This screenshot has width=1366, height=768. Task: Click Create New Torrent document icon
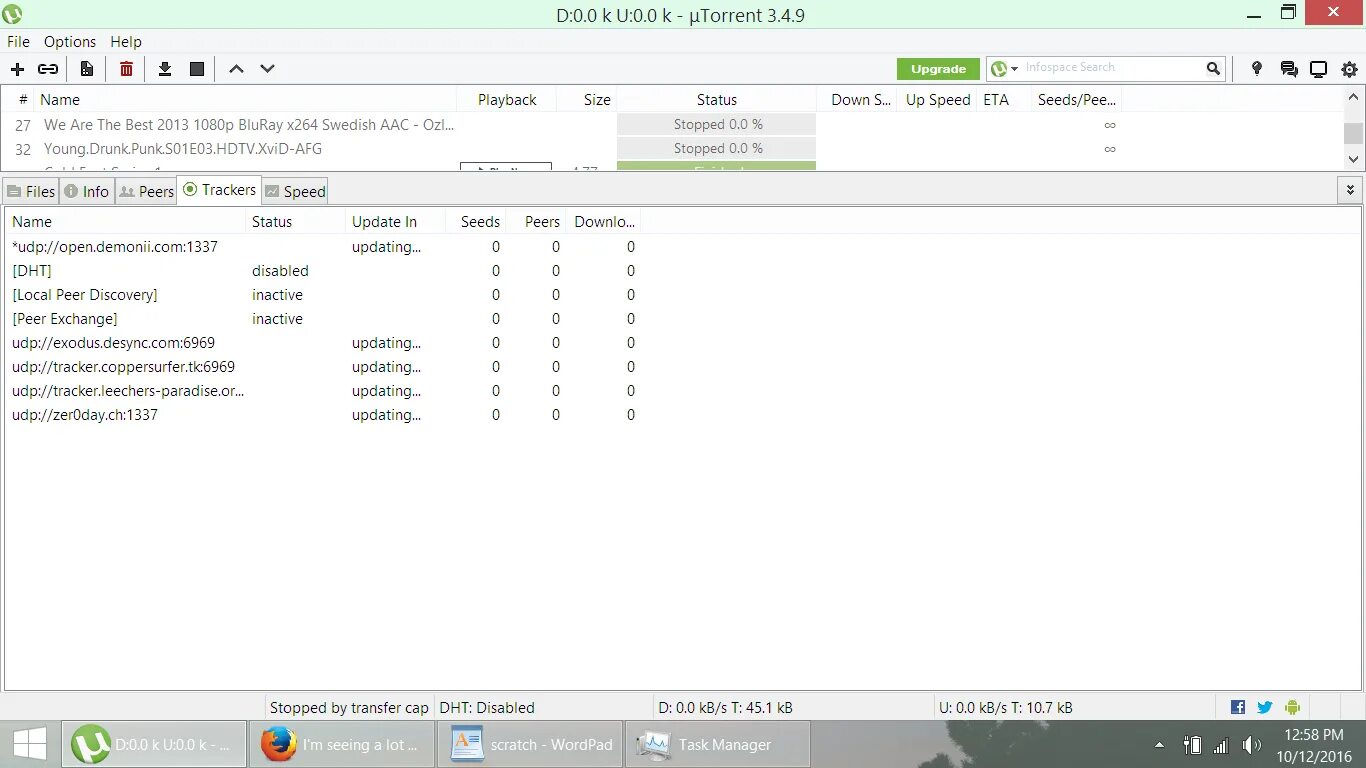point(87,69)
